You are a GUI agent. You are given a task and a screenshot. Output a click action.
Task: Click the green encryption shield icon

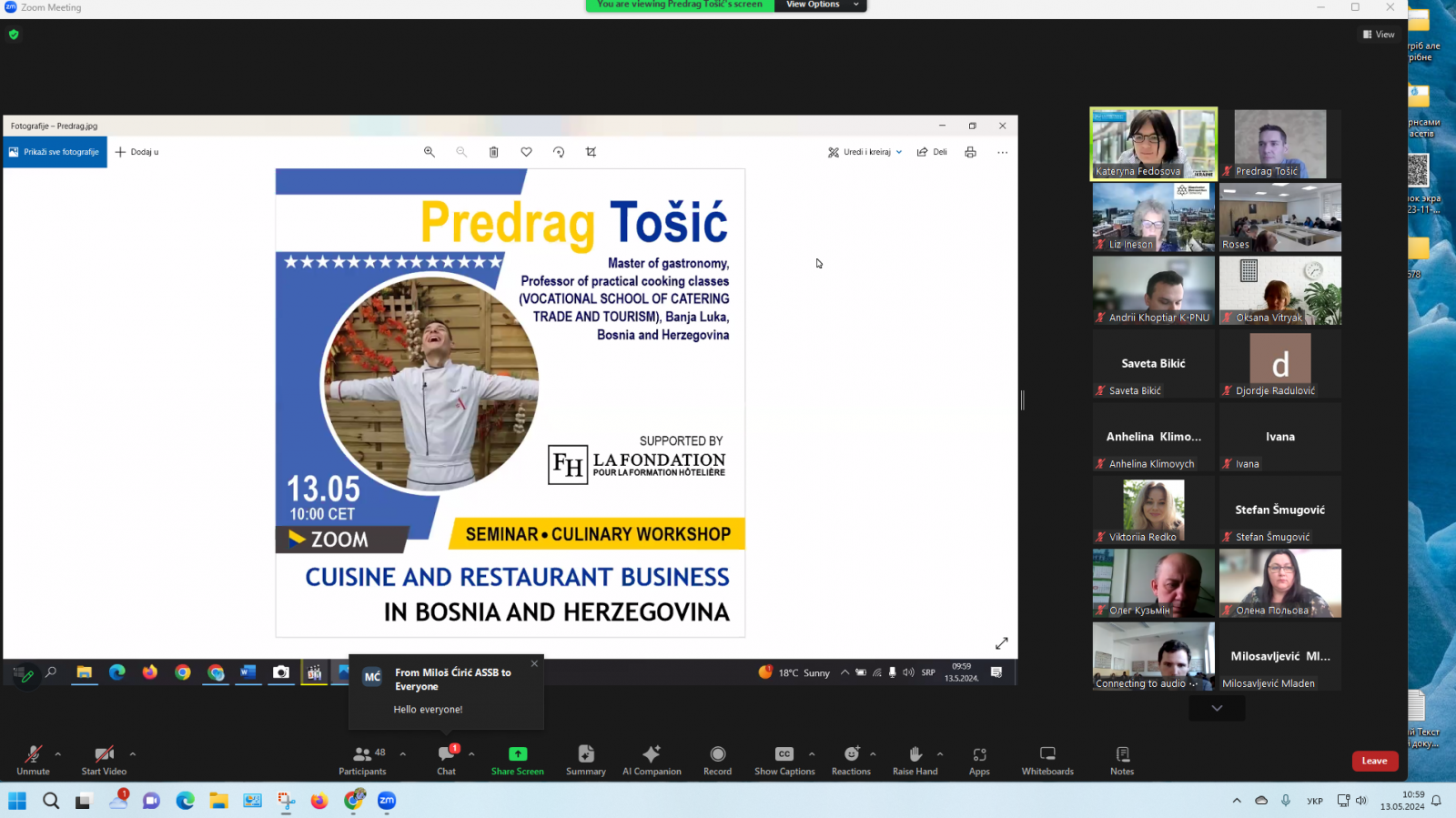pyautogui.click(x=14, y=35)
